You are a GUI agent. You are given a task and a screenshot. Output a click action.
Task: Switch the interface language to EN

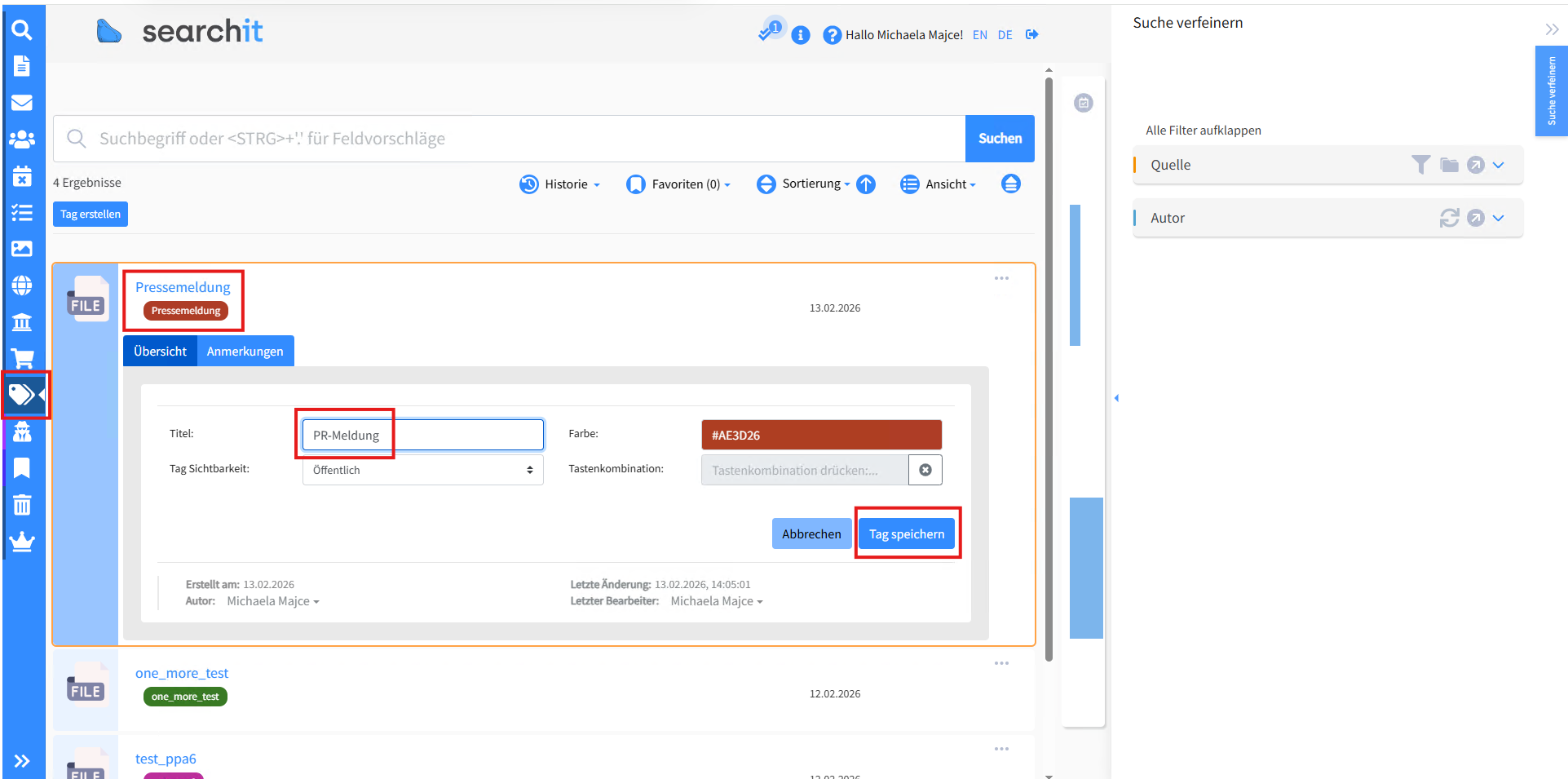coord(979,34)
